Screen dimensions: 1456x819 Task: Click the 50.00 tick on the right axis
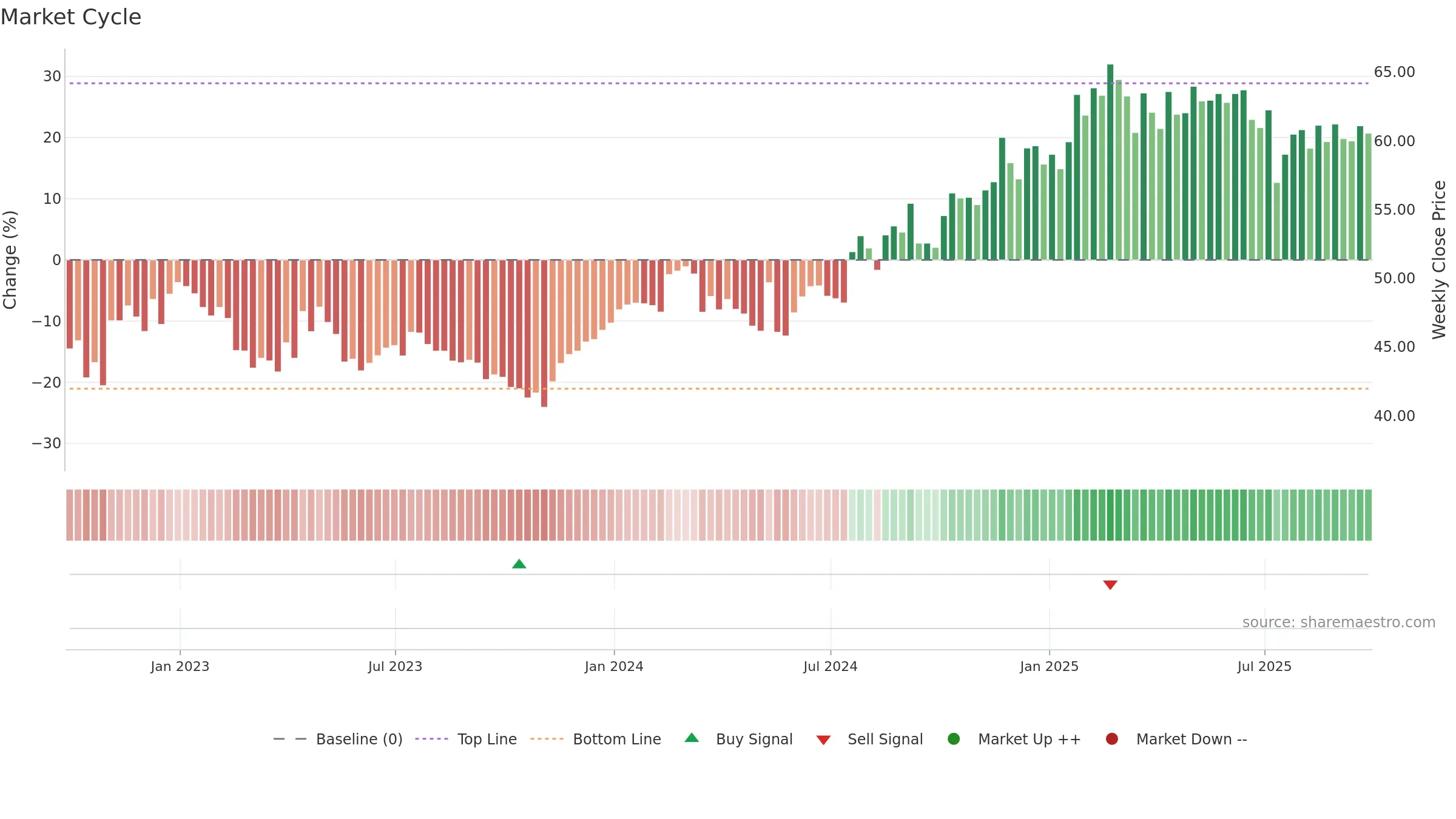point(1395,278)
